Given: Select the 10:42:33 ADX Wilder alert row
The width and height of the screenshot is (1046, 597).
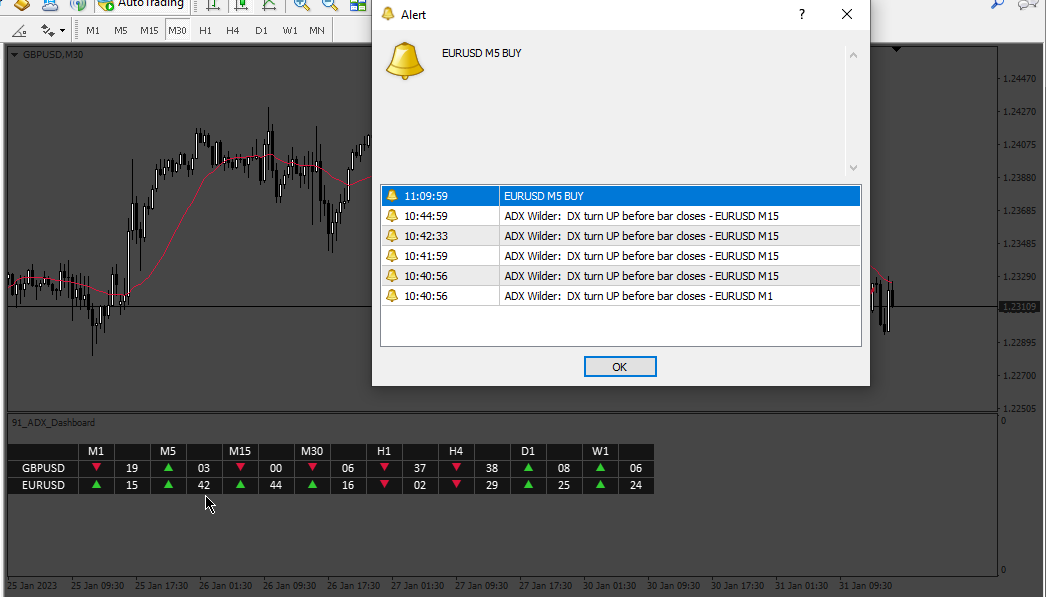Looking at the screenshot, I should [621, 236].
